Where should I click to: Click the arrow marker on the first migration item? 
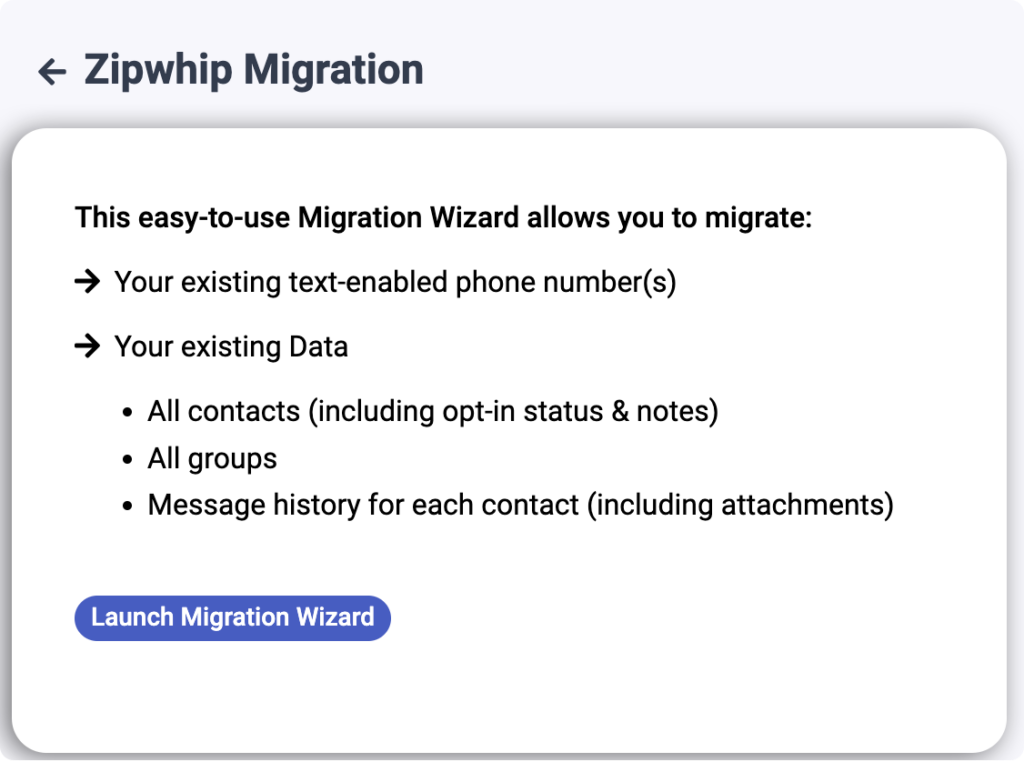click(x=88, y=282)
